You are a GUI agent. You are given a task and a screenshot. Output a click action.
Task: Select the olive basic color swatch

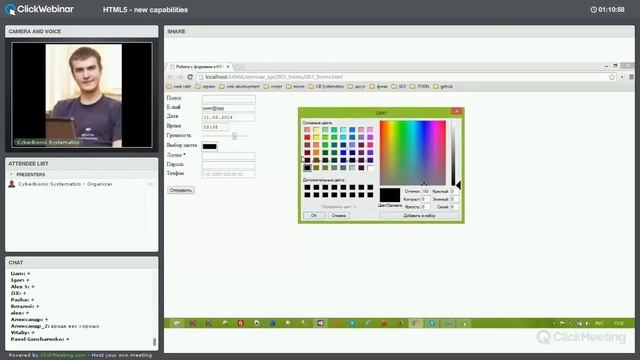coord(316,168)
